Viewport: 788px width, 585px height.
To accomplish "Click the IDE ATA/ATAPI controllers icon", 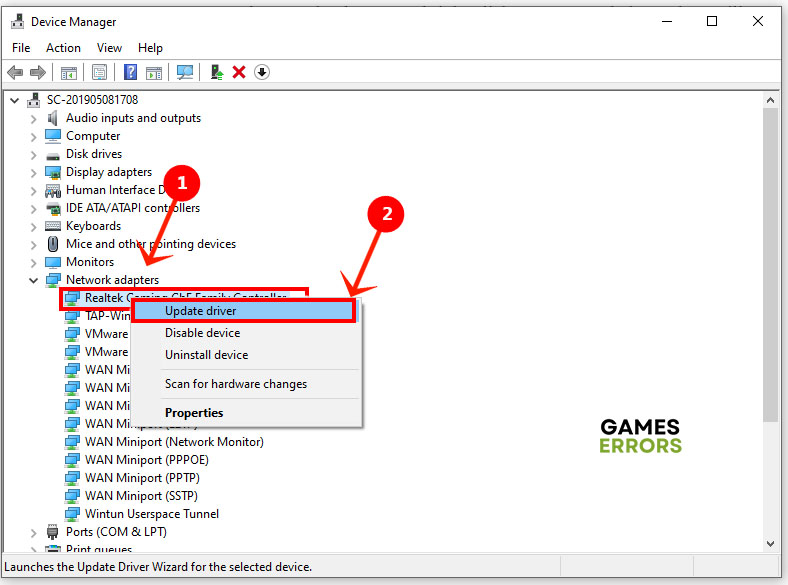I will pyautogui.click(x=53, y=208).
